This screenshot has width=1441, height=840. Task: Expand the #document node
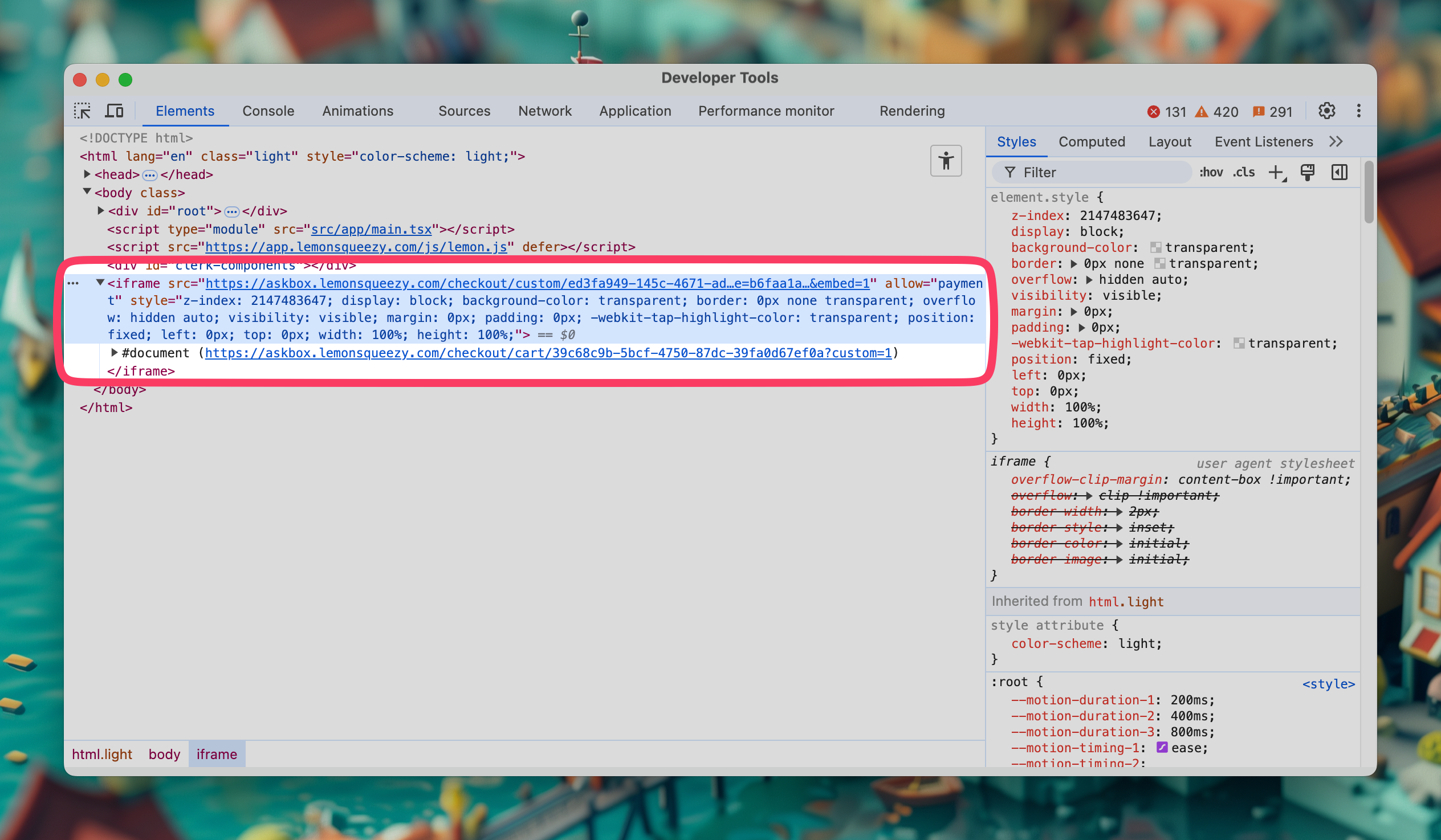[115, 352]
